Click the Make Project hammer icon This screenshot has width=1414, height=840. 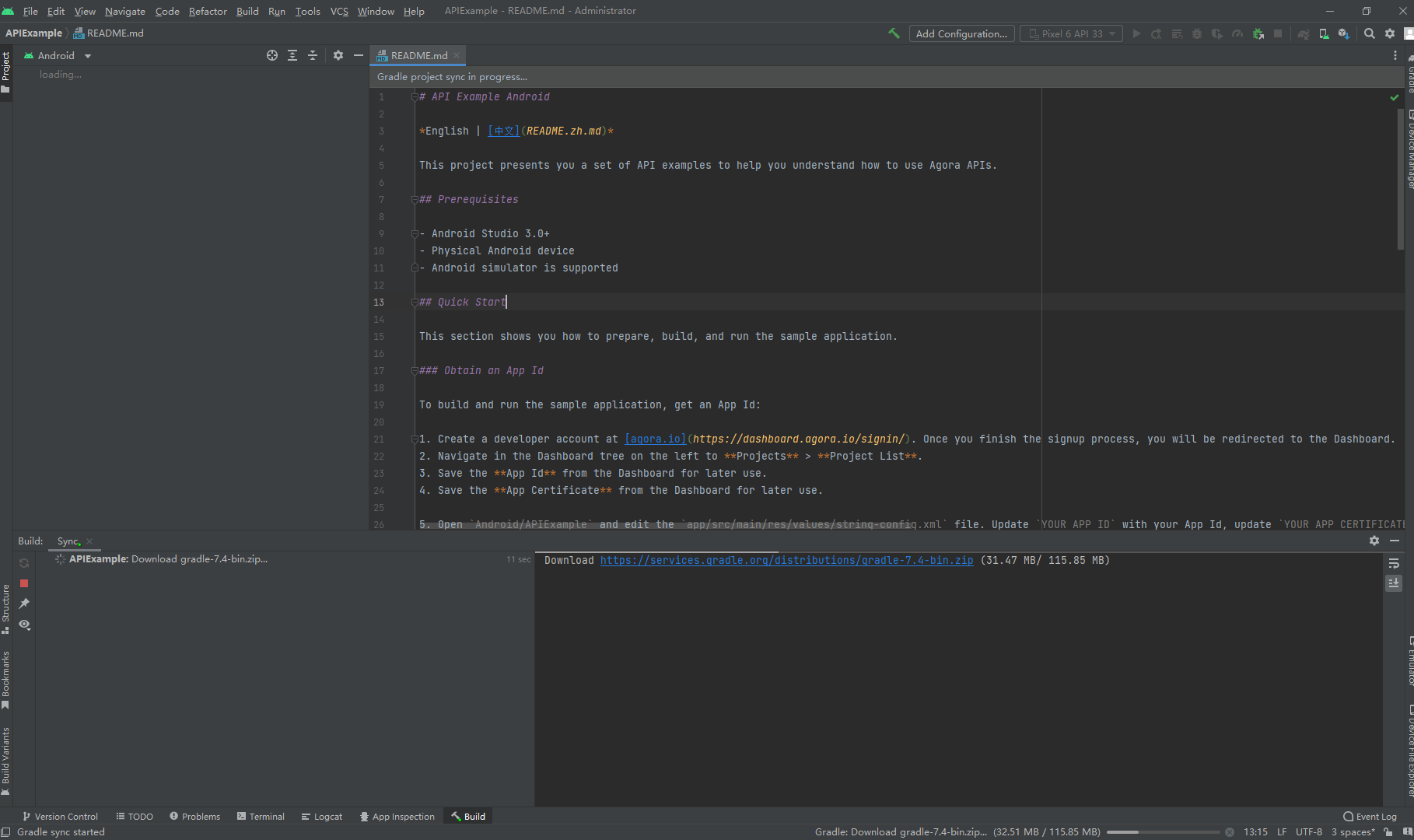point(894,33)
